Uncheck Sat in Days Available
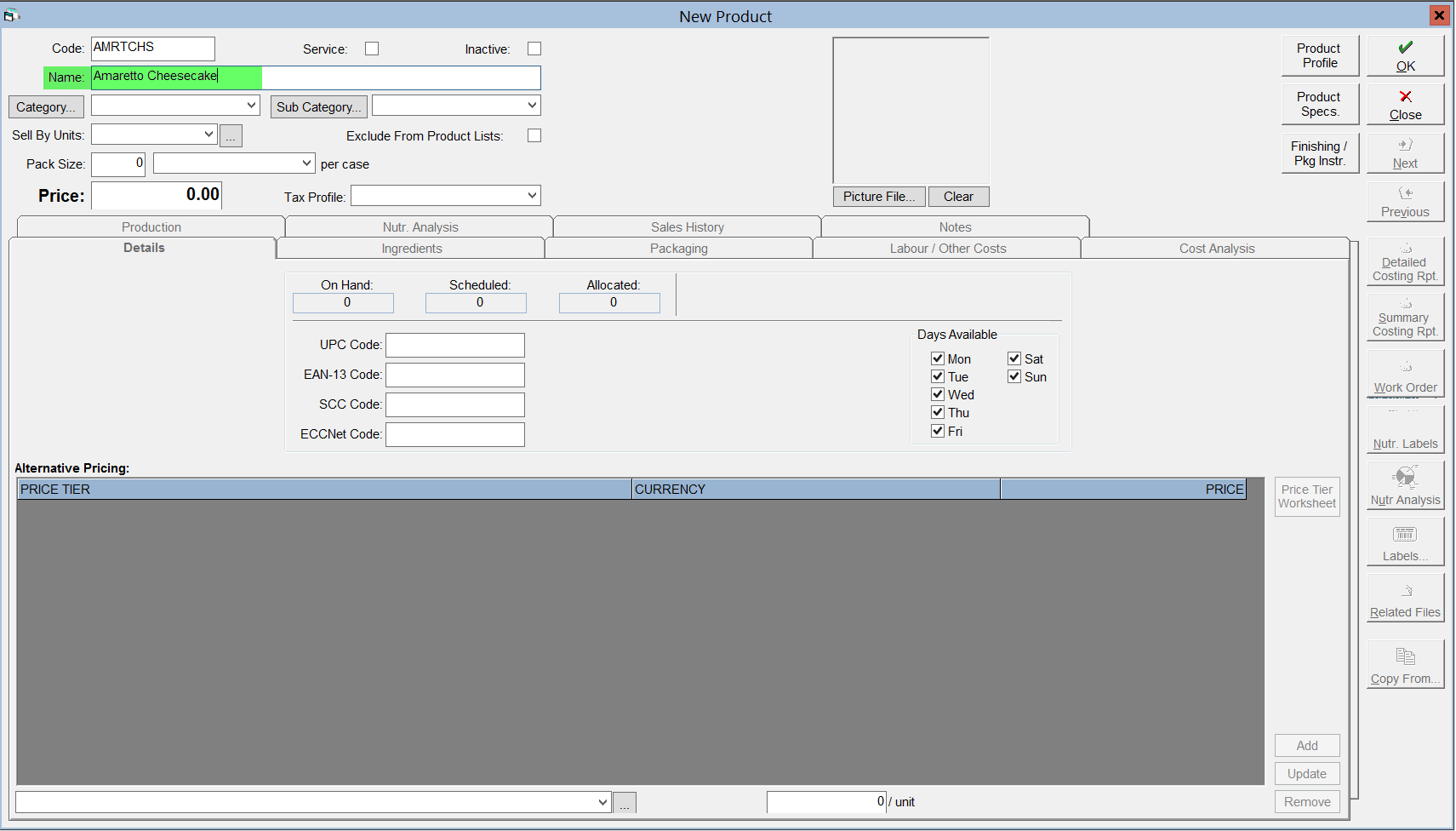 point(1014,358)
